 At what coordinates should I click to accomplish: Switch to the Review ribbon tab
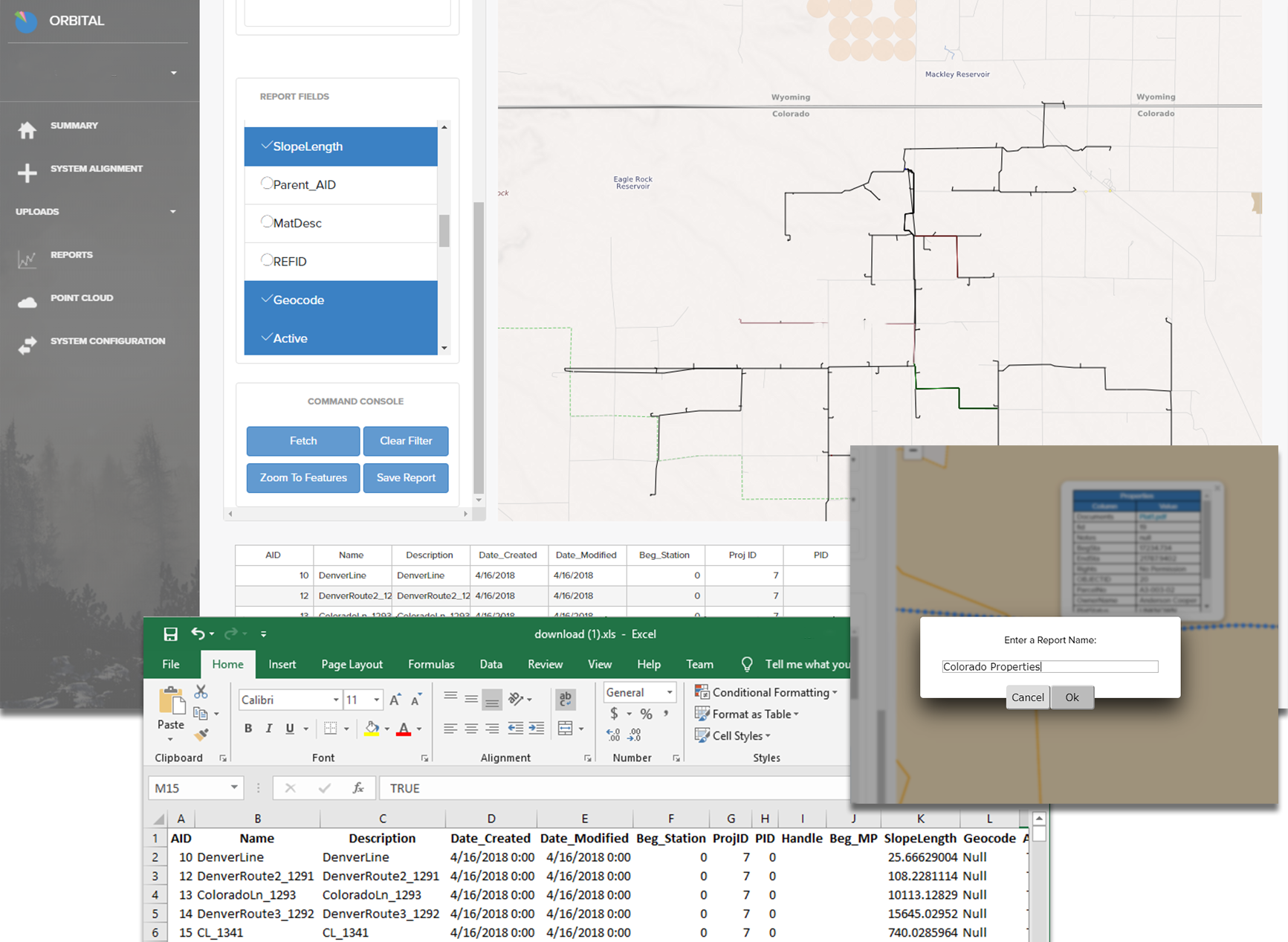point(545,664)
